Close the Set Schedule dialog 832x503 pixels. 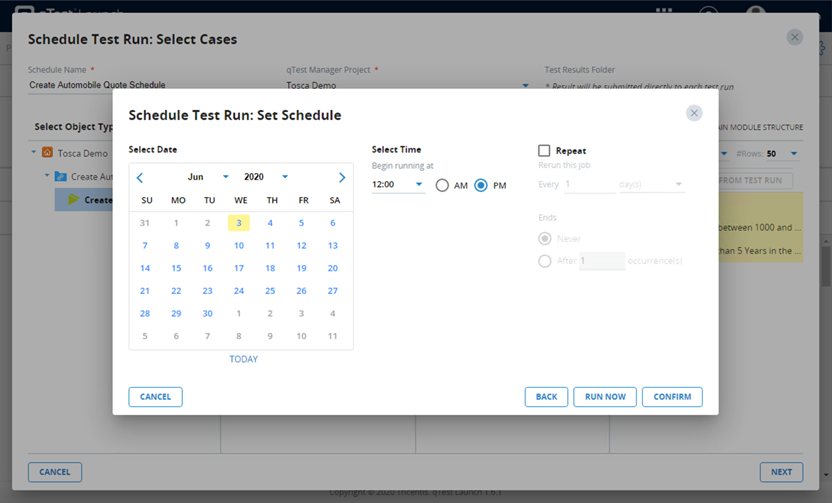pos(694,113)
